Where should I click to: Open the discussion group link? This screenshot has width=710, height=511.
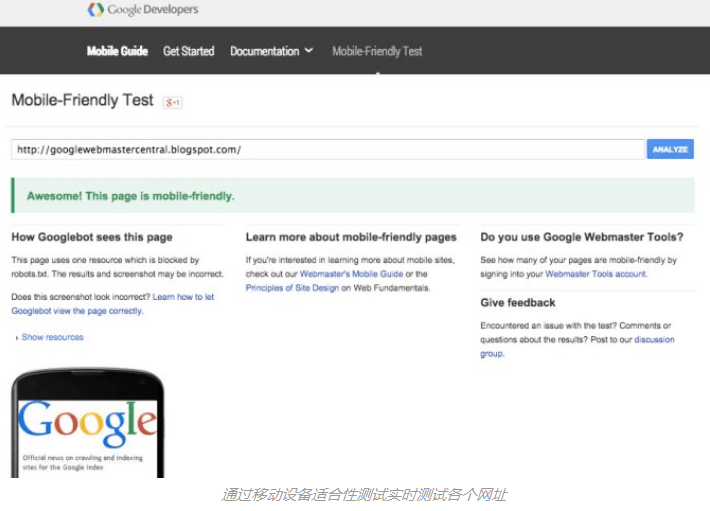tap(577, 346)
